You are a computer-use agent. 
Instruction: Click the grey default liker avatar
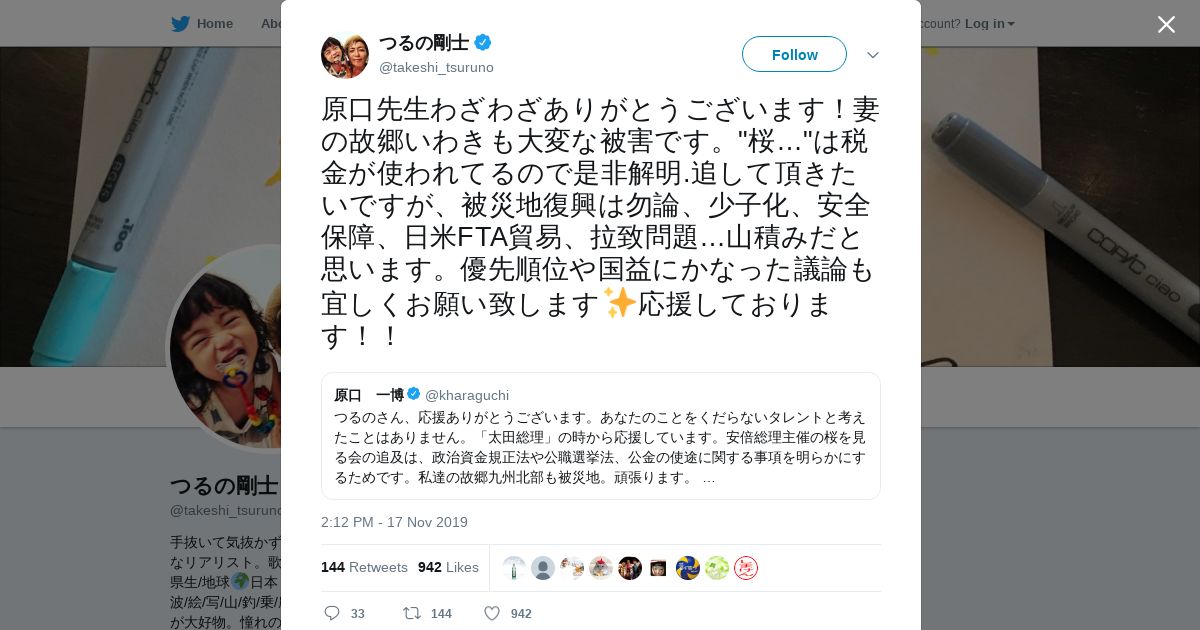pos(543,568)
